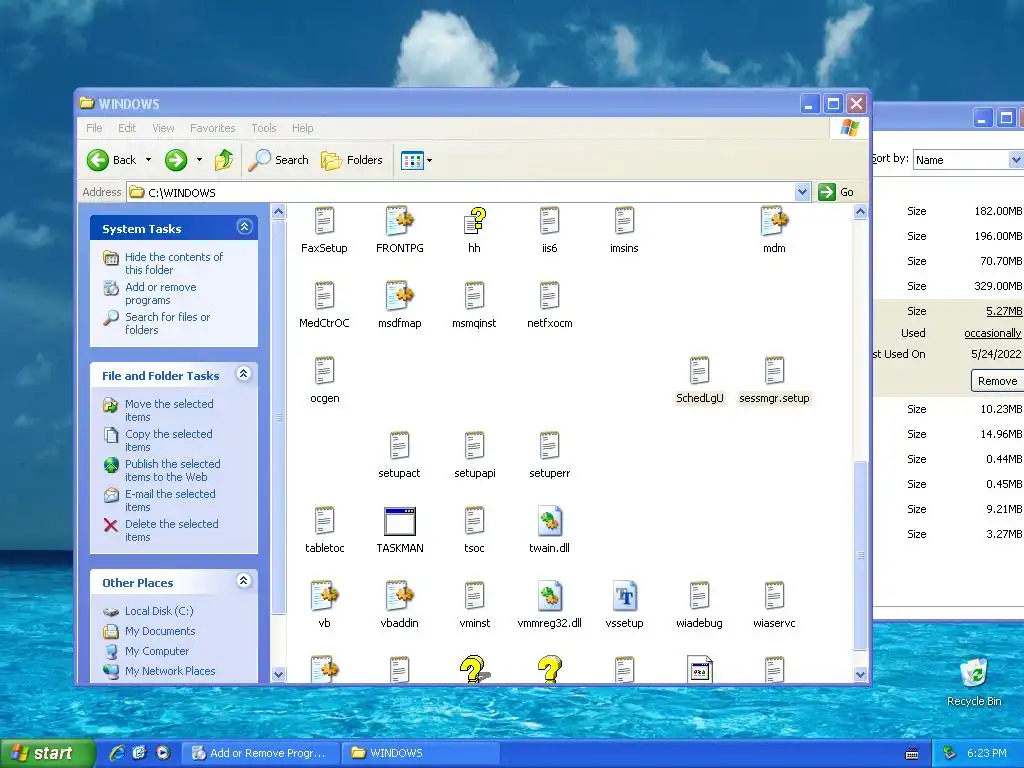The height and width of the screenshot is (768, 1024).
Task: Open the Favorites menu
Action: click(x=212, y=128)
